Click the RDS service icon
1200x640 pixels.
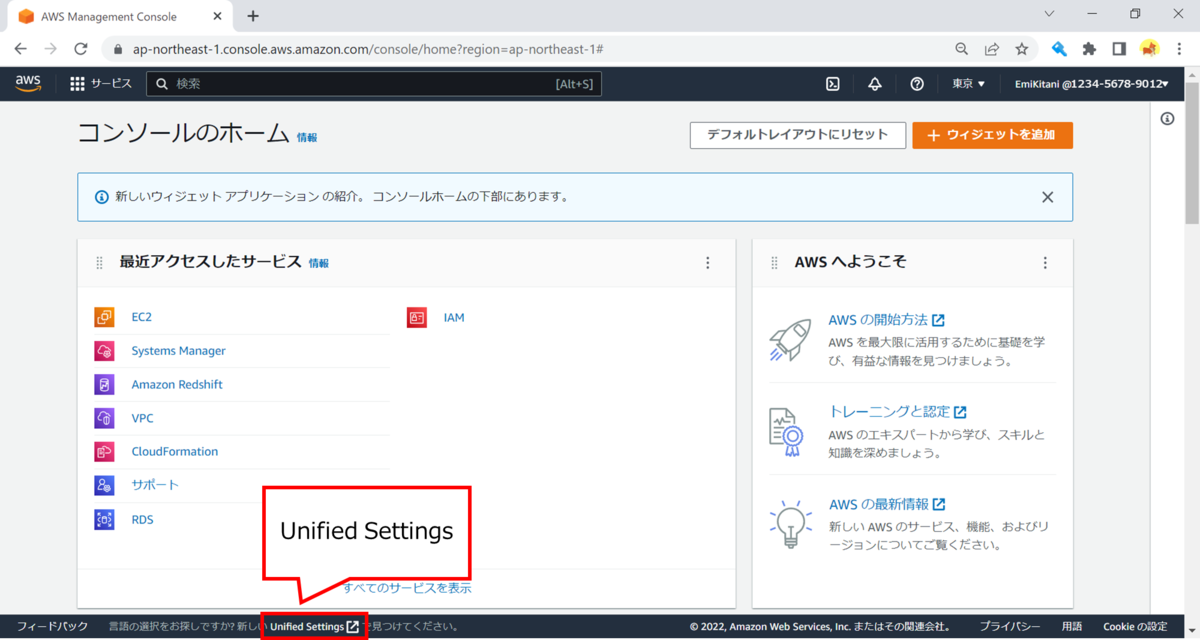point(105,519)
